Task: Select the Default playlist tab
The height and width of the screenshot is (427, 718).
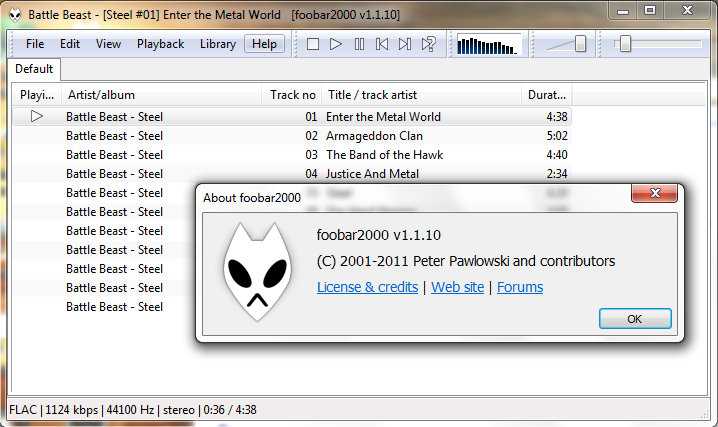Action: 34,69
